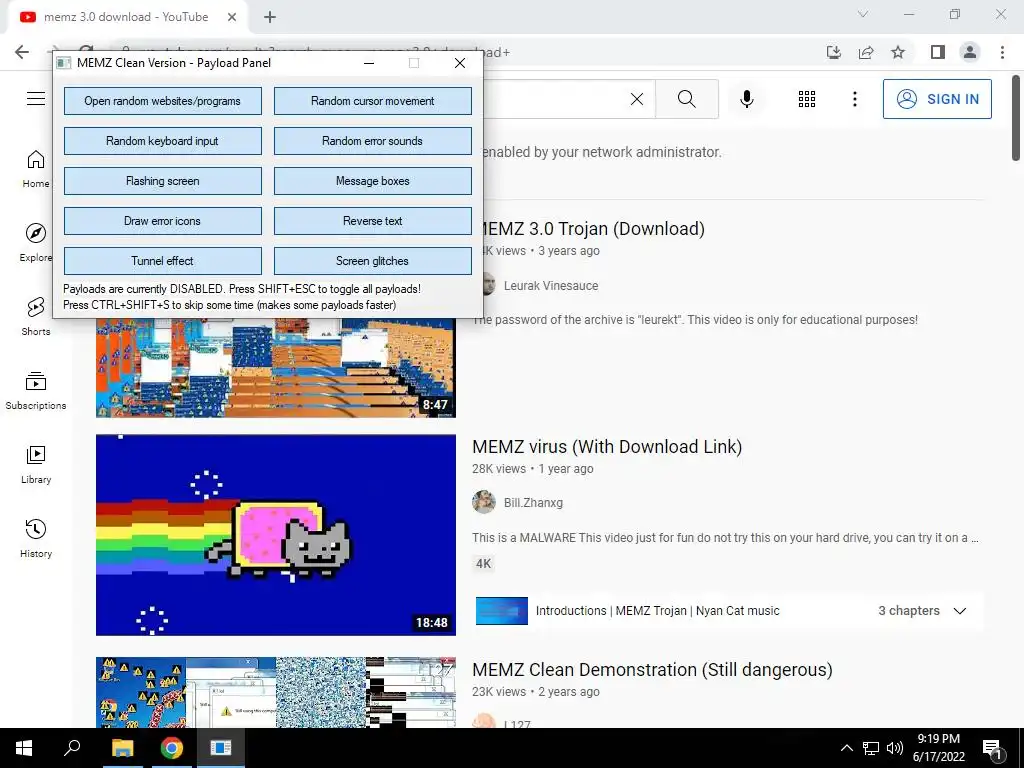Image resolution: width=1024 pixels, height=768 pixels.
Task: Toggle Draw error icons payload
Action: point(163,221)
